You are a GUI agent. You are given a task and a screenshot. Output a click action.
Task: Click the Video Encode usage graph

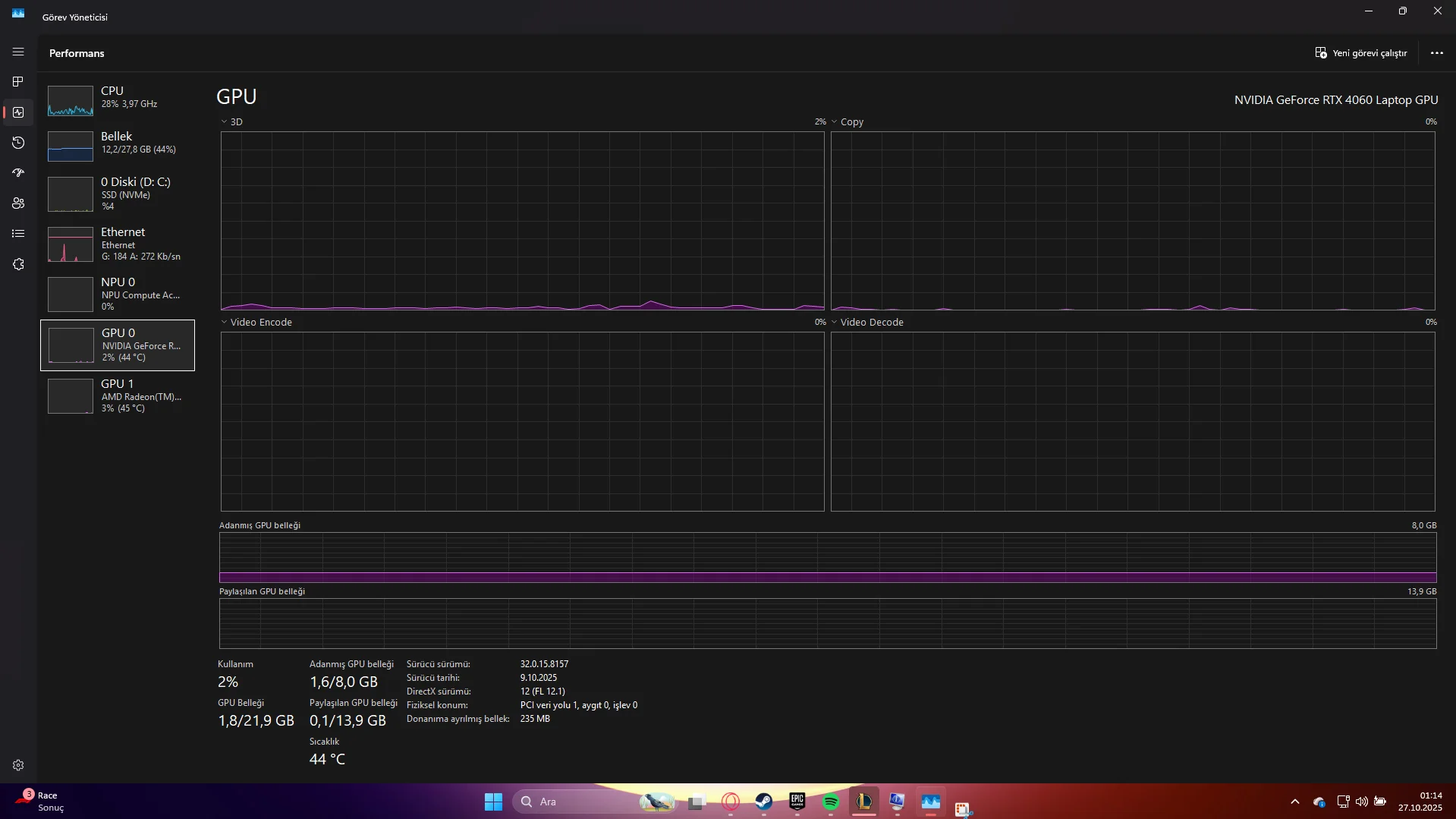(x=522, y=421)
